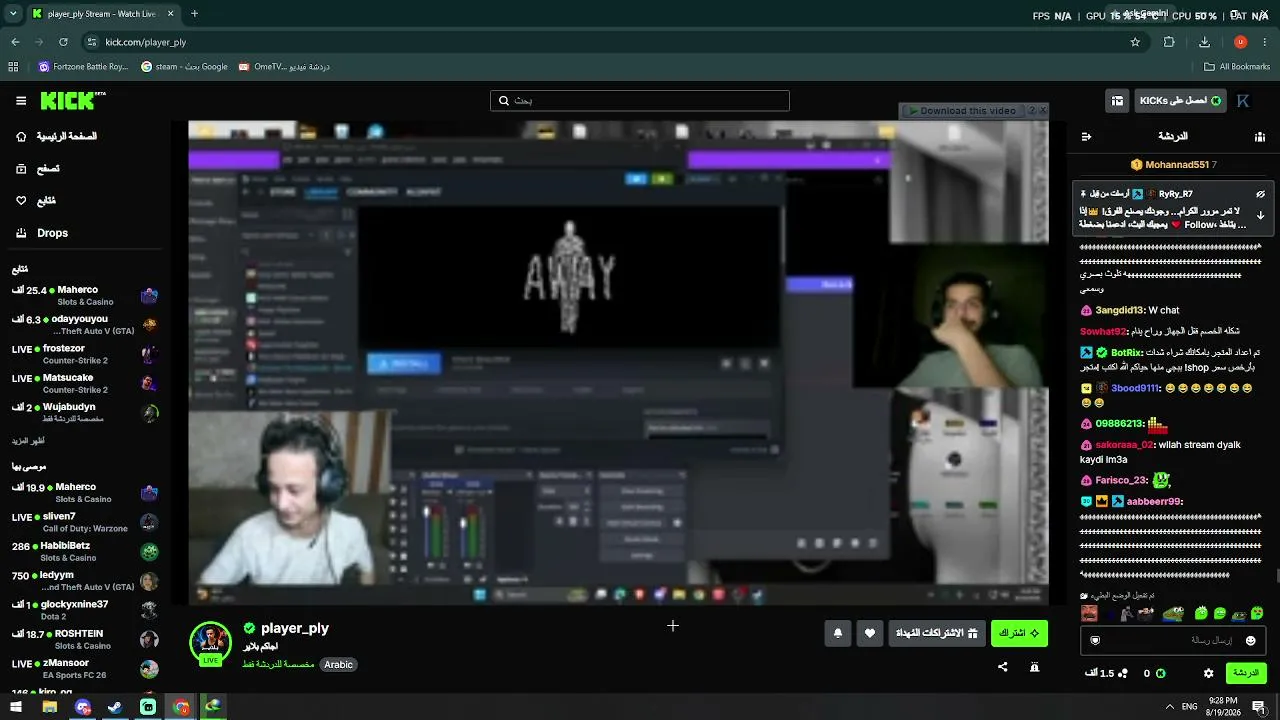The width and height of the screenshot is (1280, 720).
Task: Click zMansoor channel avatar
Action: 149,669
